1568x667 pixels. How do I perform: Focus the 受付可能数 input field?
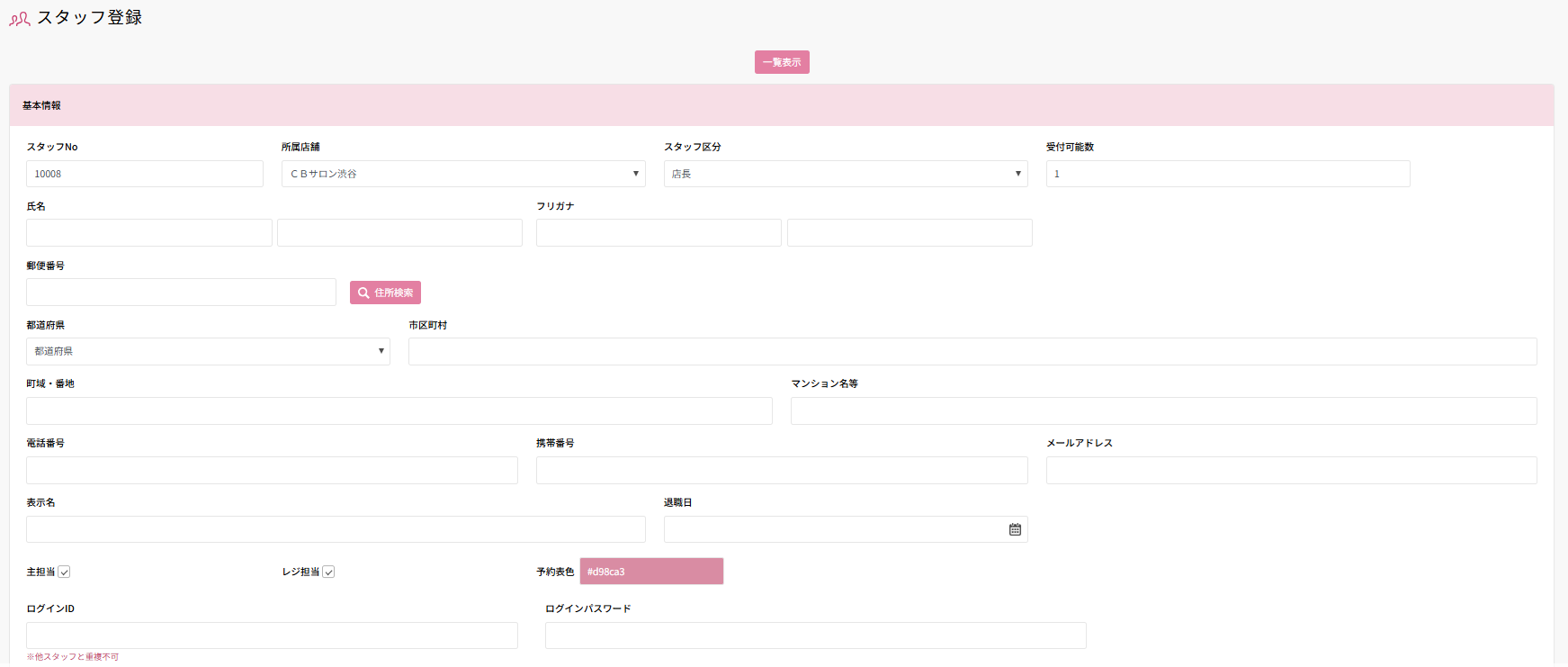pos(1228,174)
